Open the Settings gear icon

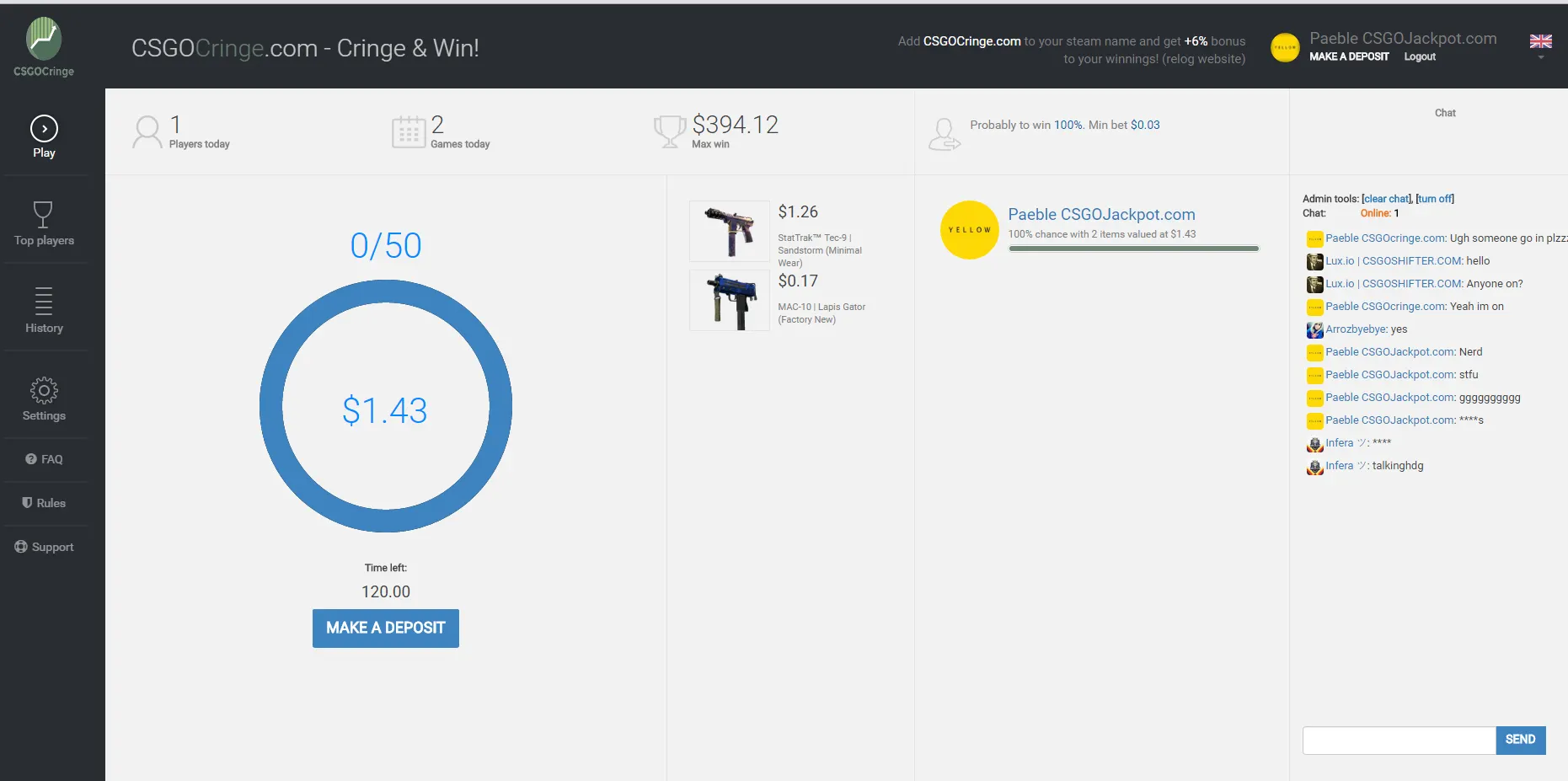click(x=44, y=390)
